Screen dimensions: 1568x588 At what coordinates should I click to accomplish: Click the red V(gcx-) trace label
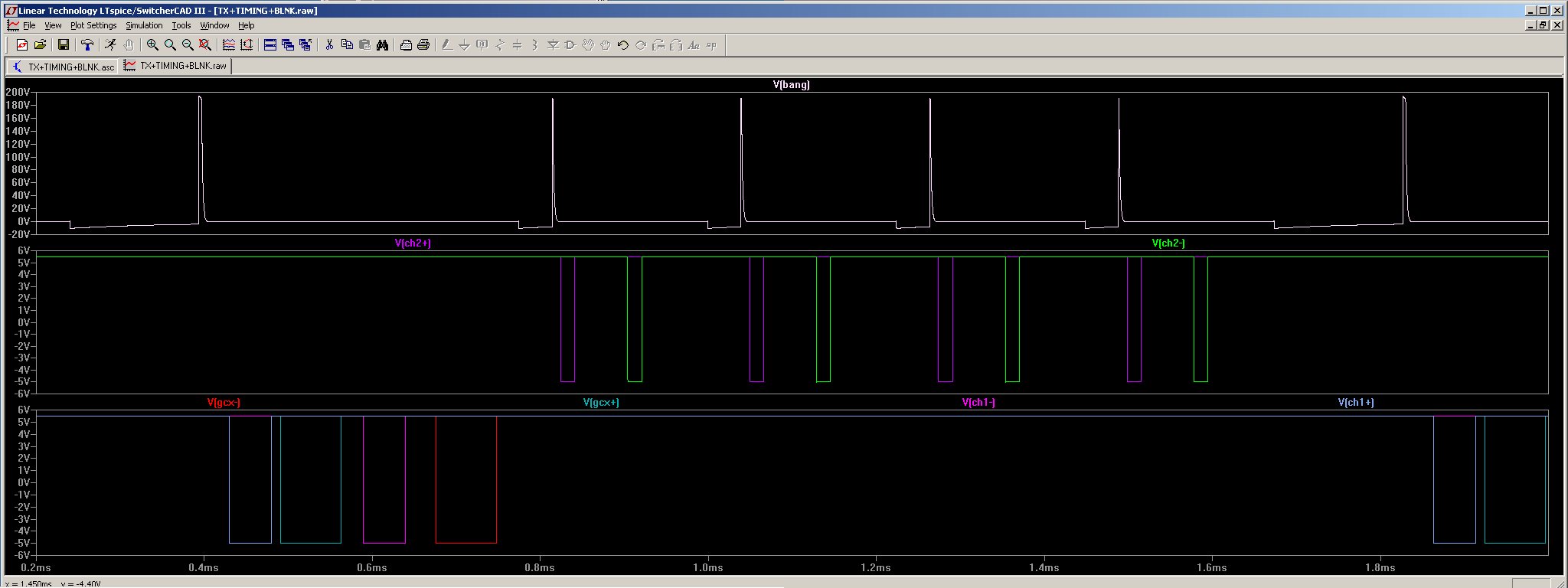[224, 403]
